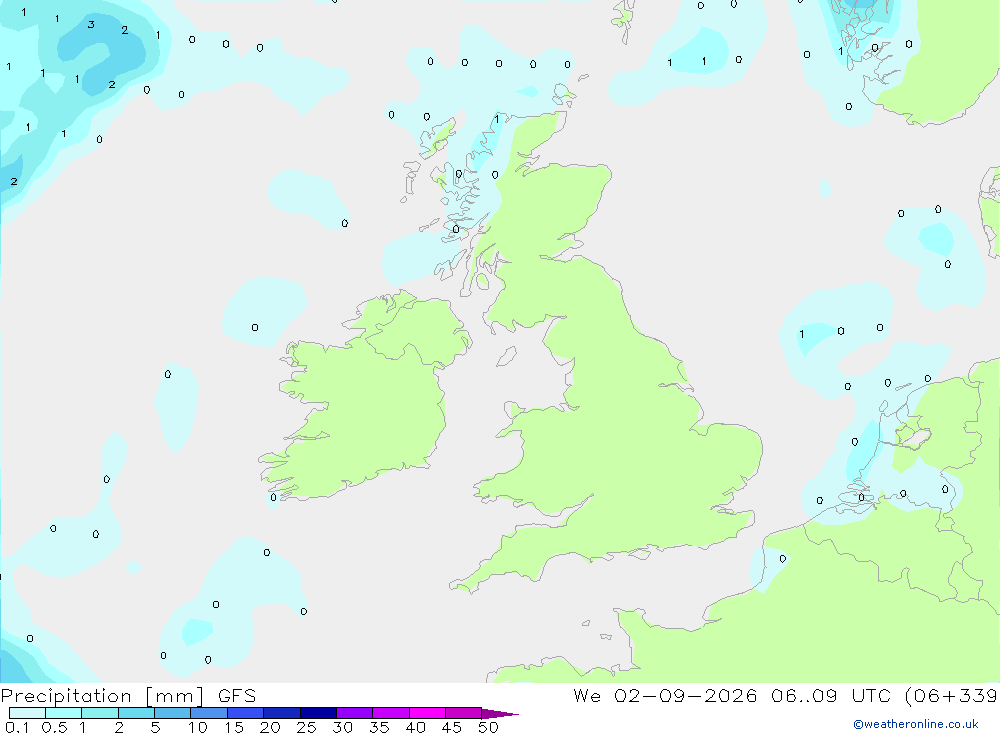Image resolution: width=1000 pixels, height=733 pixels.
Task: Click the '35' legend scale label
Action: [379, 727]
